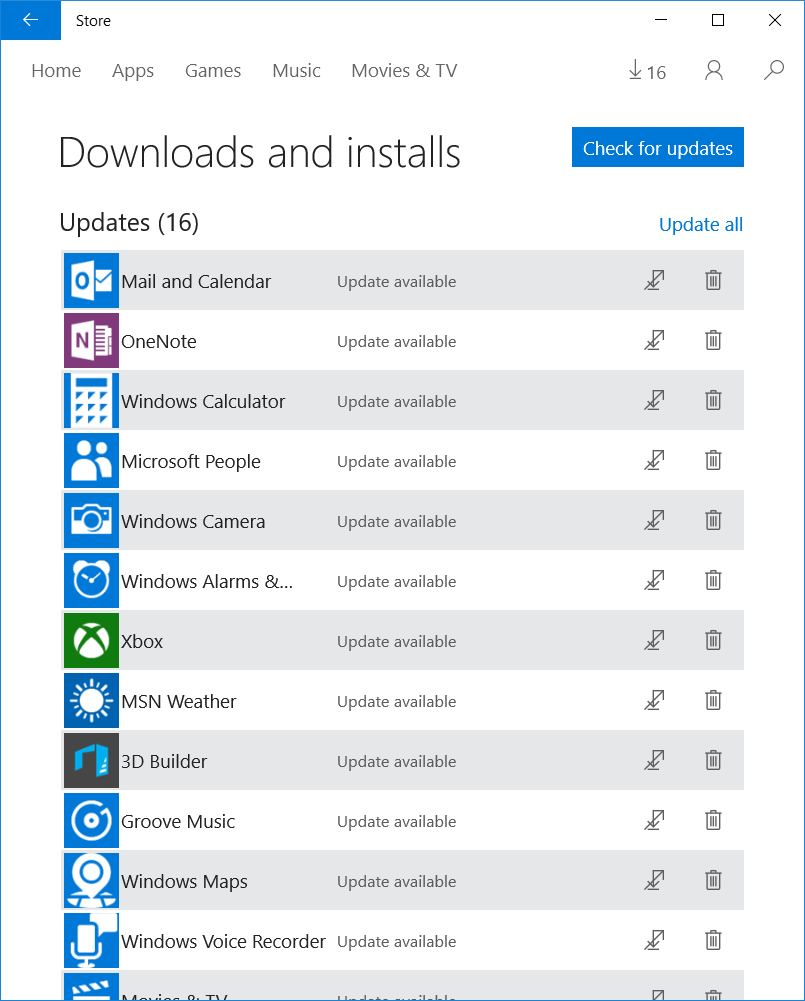Switch to the Apps tab
Screen dimensions: 805x1001
133,71
